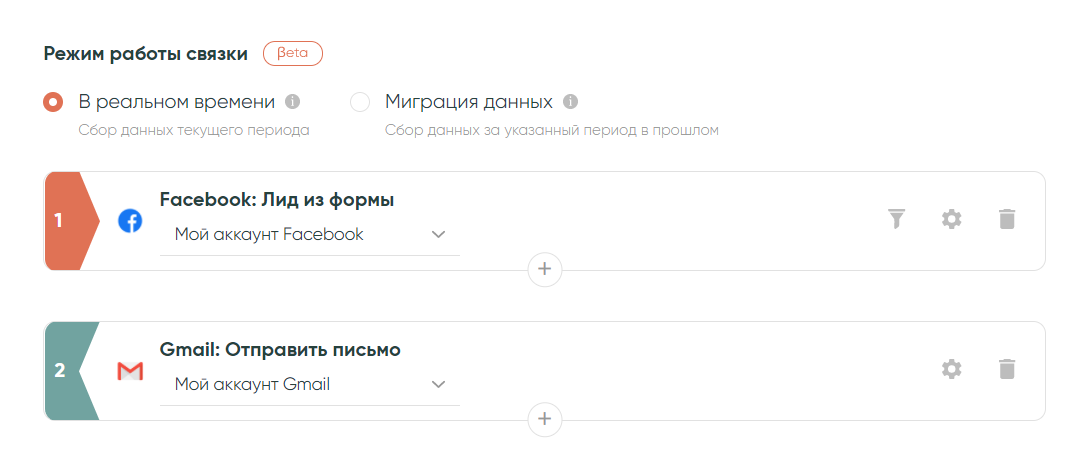This screenshot has height=453, width=1089.
Task: Delete the Facebook lead step
Action: click(x=1007, y=219)
